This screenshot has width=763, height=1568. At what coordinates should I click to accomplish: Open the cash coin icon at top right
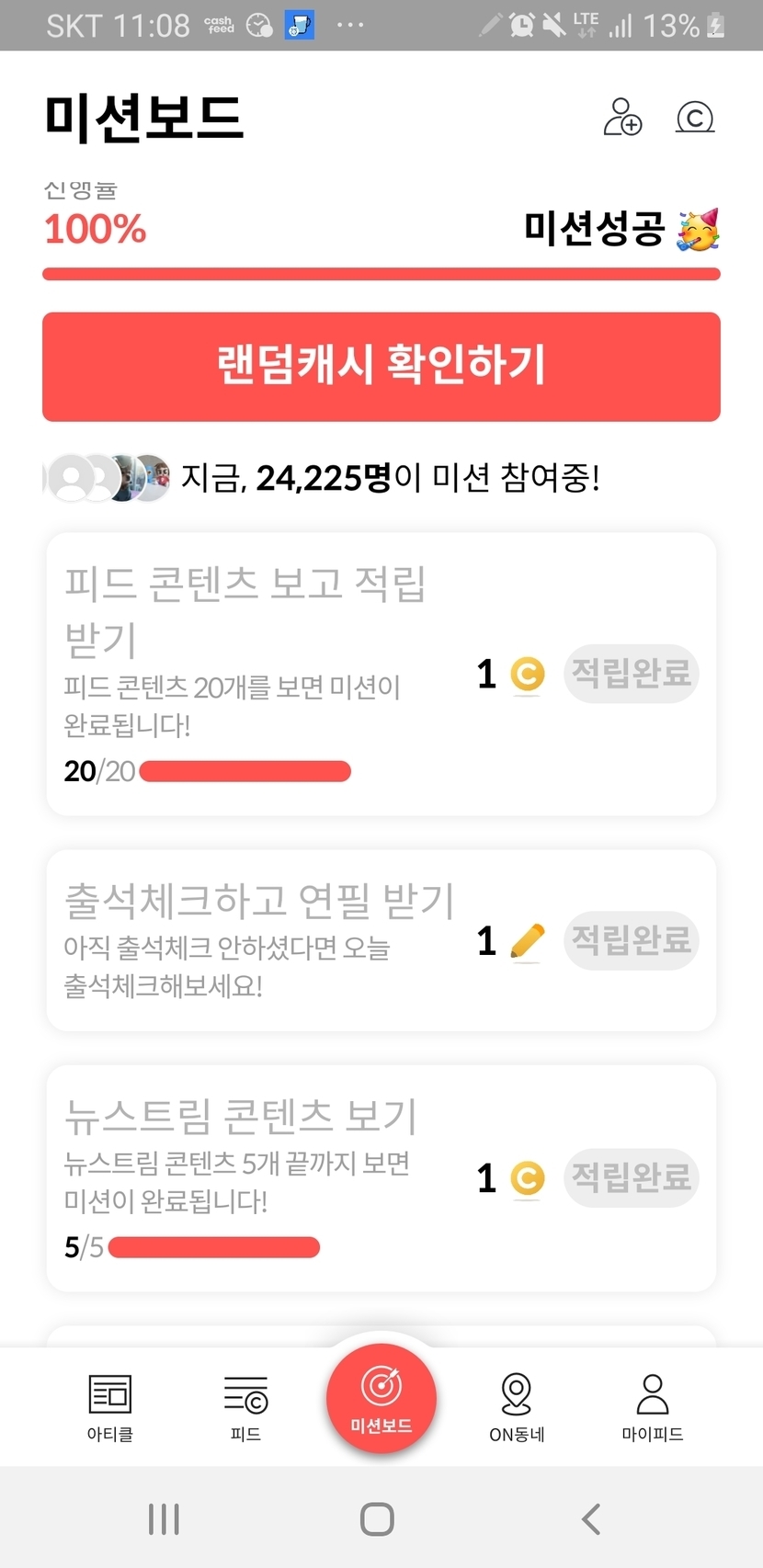(695, 118)
